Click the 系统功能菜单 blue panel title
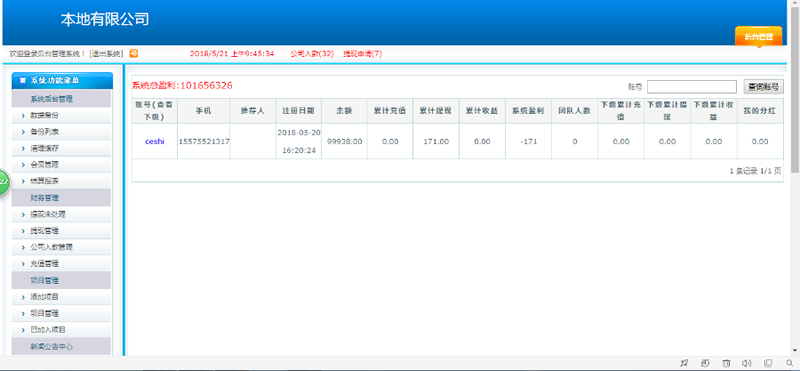The width and height of the screenshot is (800, 371). click(62, 81)
